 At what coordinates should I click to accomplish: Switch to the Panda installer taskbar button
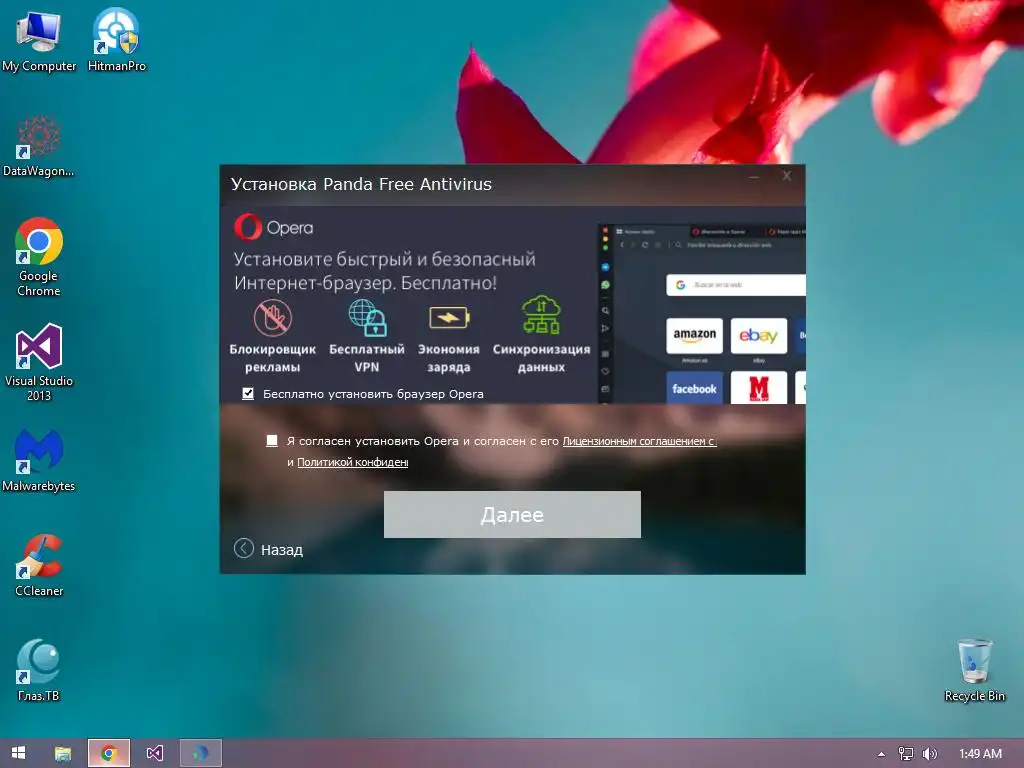(200, 753)
